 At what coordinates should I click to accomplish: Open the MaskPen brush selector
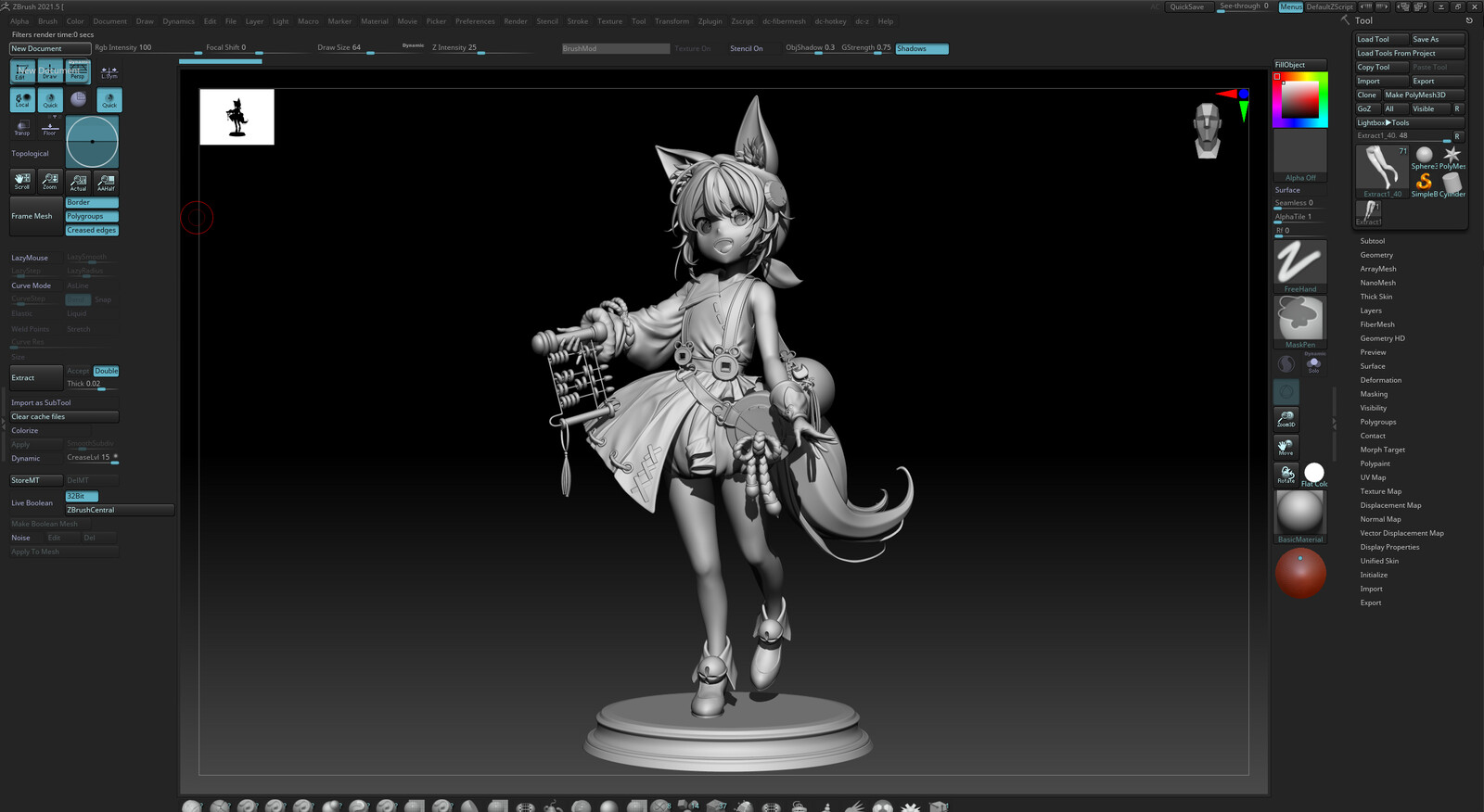coord(1299,321)
